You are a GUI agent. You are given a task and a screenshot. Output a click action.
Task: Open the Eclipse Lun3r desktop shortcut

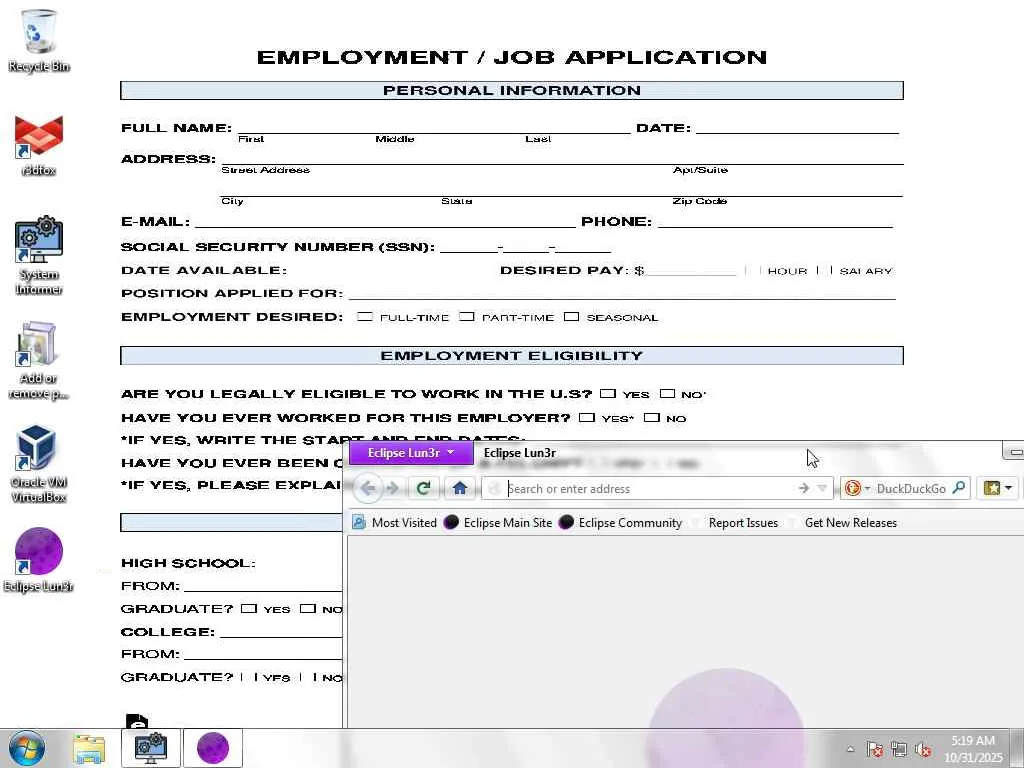(x=39, y=560)
